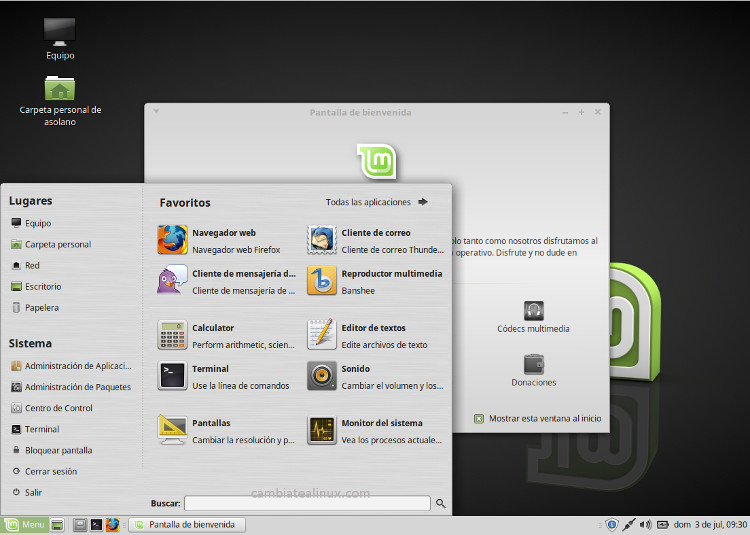The image size is (750, 535).
Task: Click the Menu button in panel
Action: click(25, 525)
